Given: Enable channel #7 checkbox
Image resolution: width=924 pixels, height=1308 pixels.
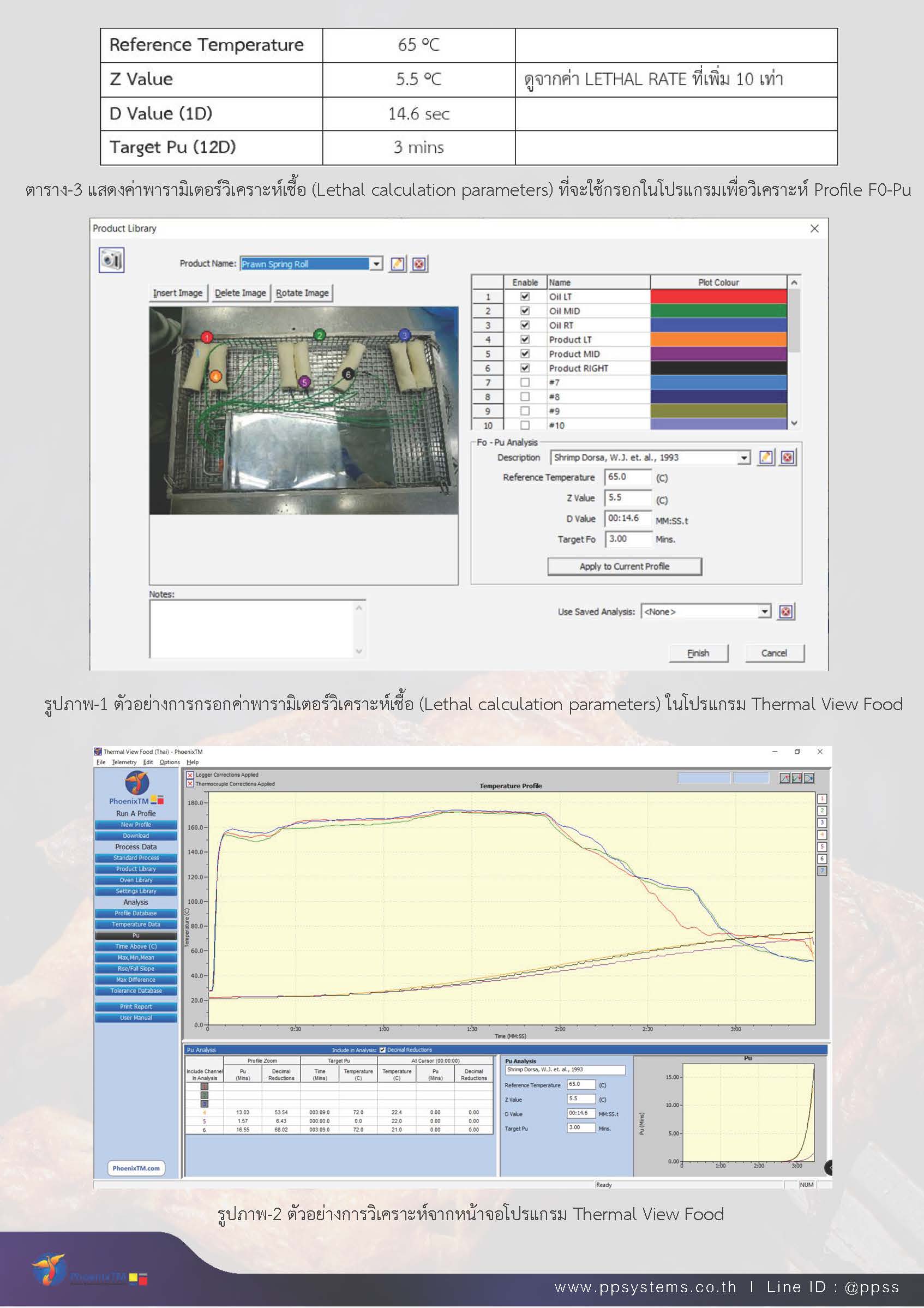Looking at the screenshot, I should [525, 383].
